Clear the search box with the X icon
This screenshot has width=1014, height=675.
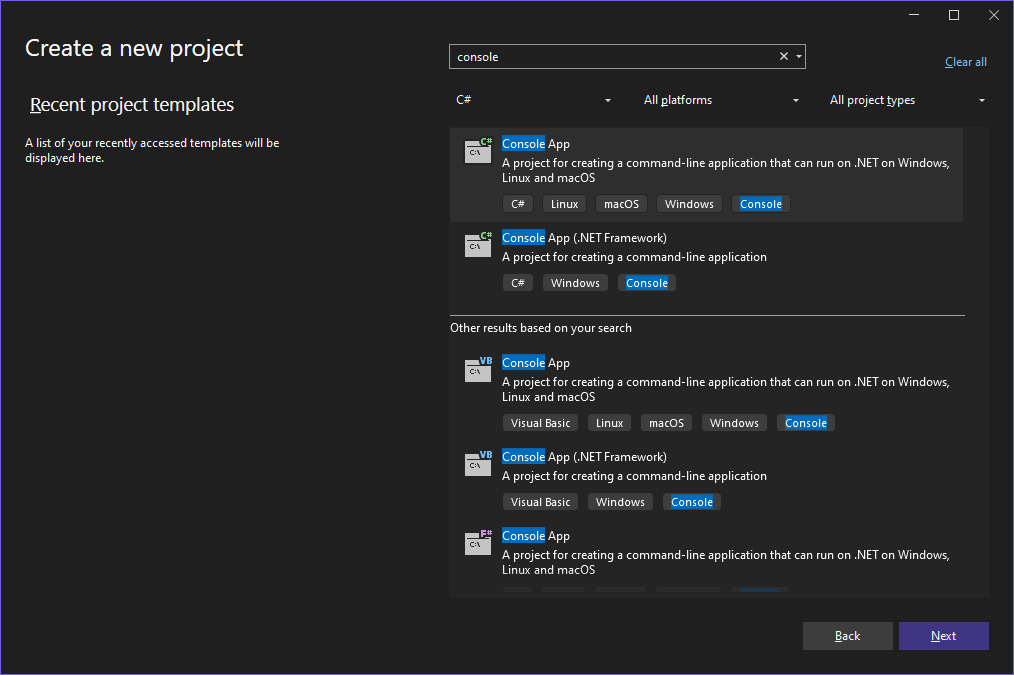click(x=784, y=56)
